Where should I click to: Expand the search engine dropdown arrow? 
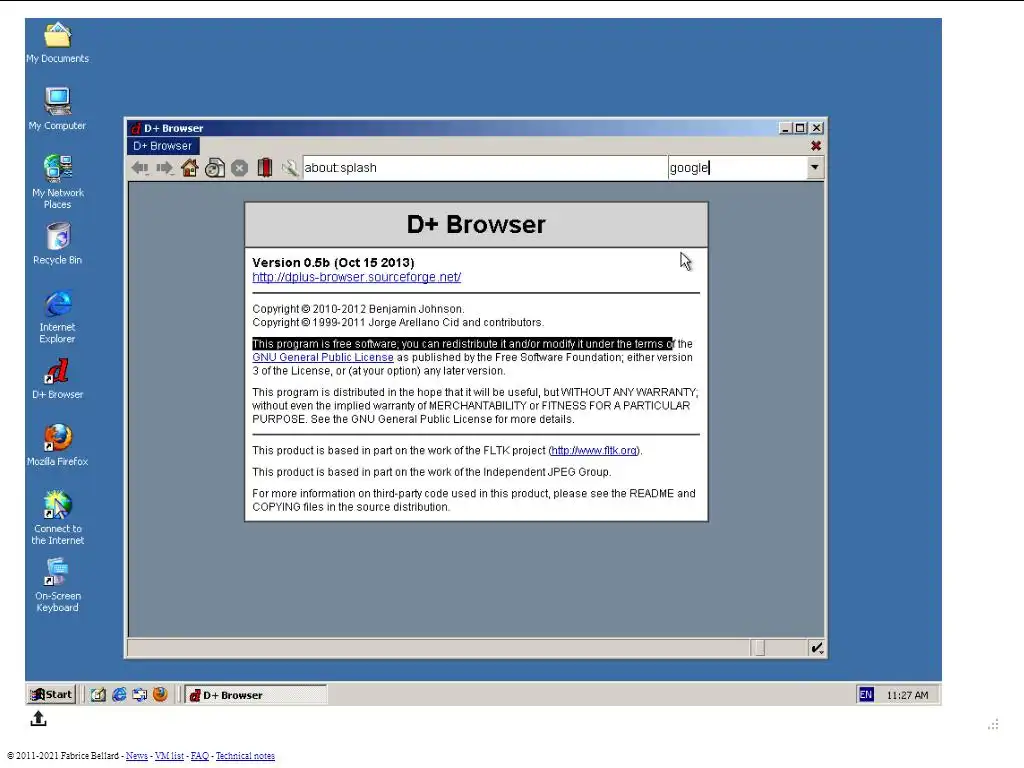coord(814,168)
